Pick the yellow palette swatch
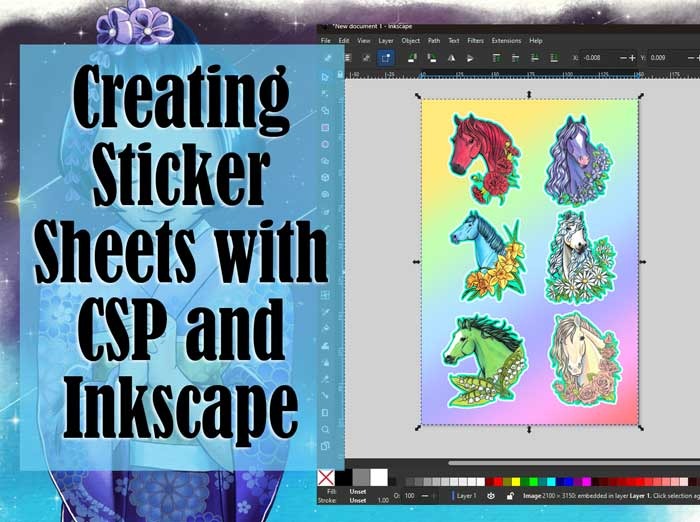The width and height of the screenshot is (700, 522). click(516, 481)
